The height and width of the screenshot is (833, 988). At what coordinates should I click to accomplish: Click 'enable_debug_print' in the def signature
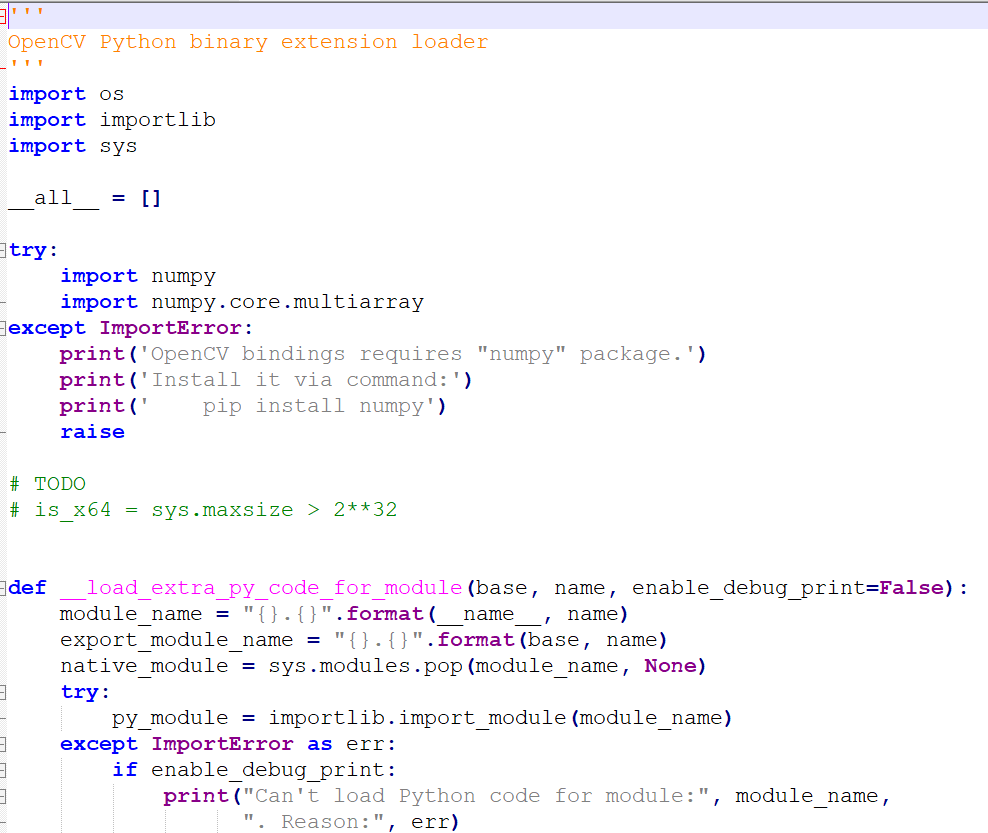(x=749, y=588)
